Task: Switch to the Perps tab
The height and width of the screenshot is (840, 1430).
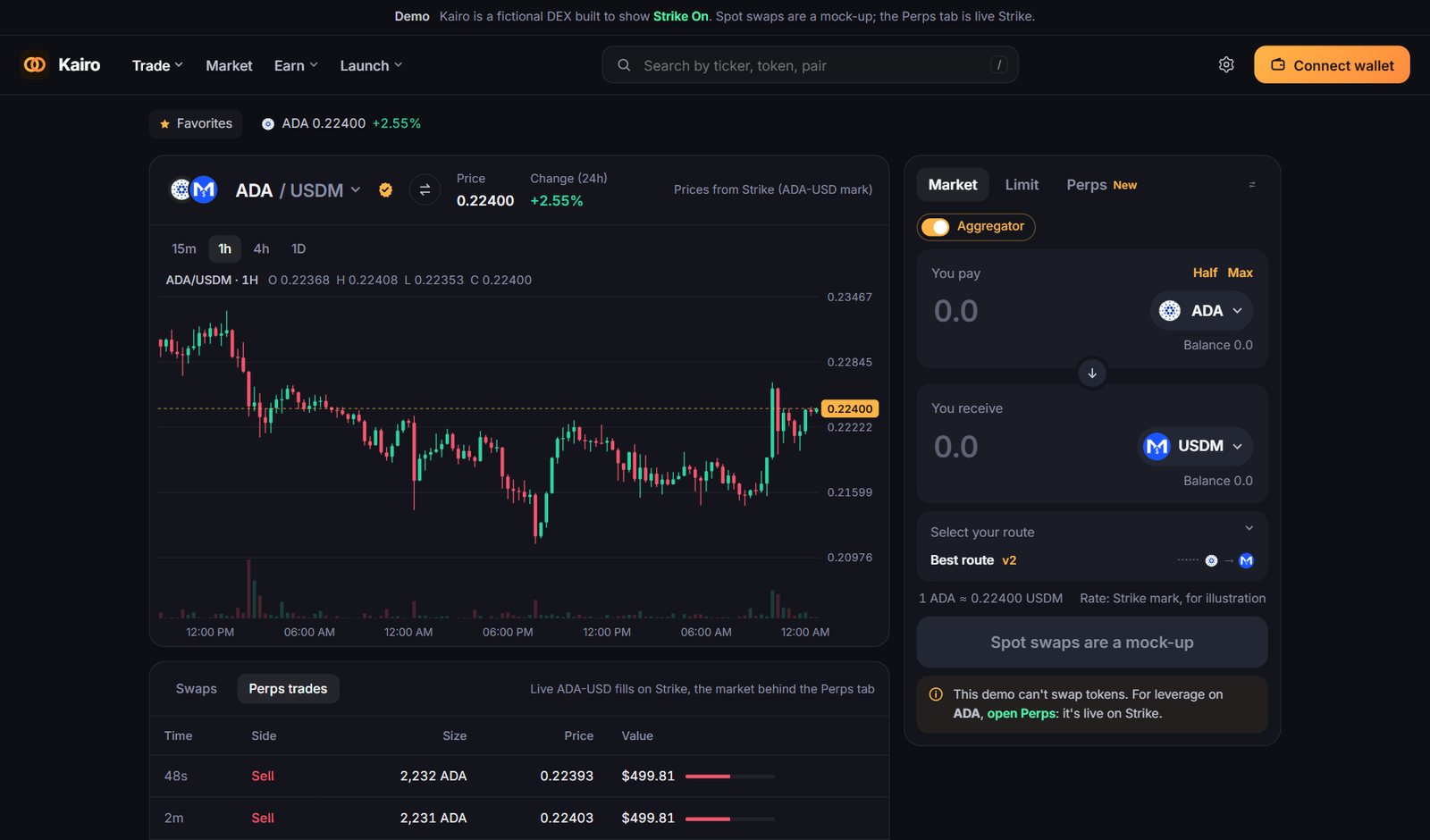Action: [1101, 185]
